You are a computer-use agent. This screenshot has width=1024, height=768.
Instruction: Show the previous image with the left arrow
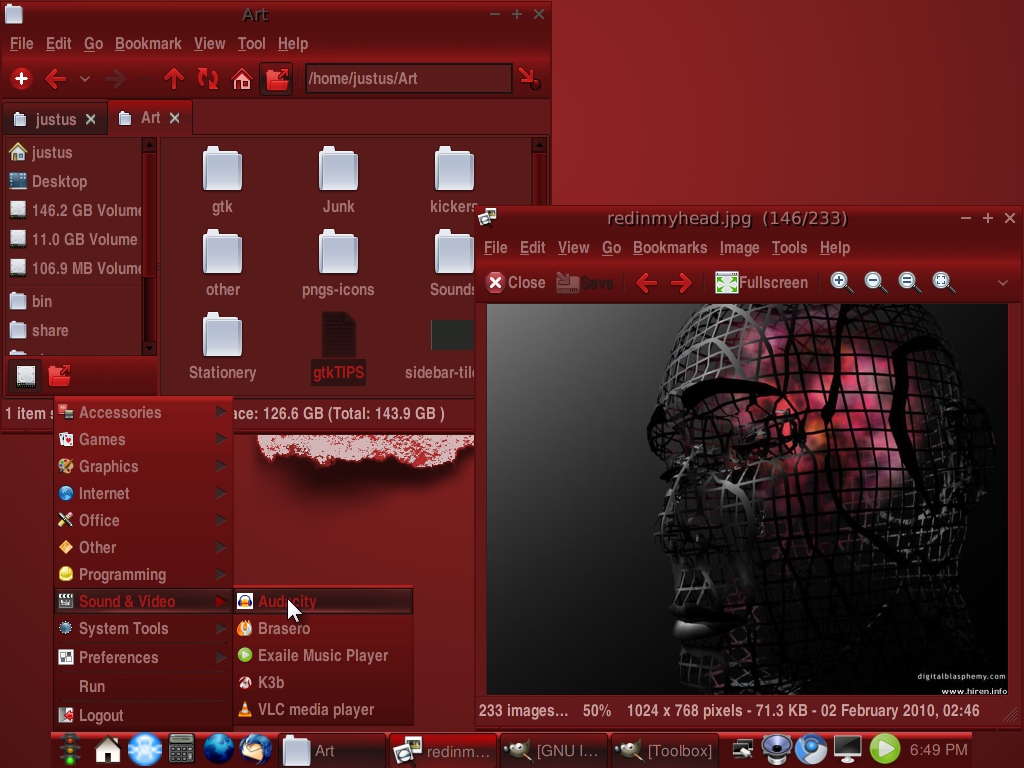coord(646,283)
